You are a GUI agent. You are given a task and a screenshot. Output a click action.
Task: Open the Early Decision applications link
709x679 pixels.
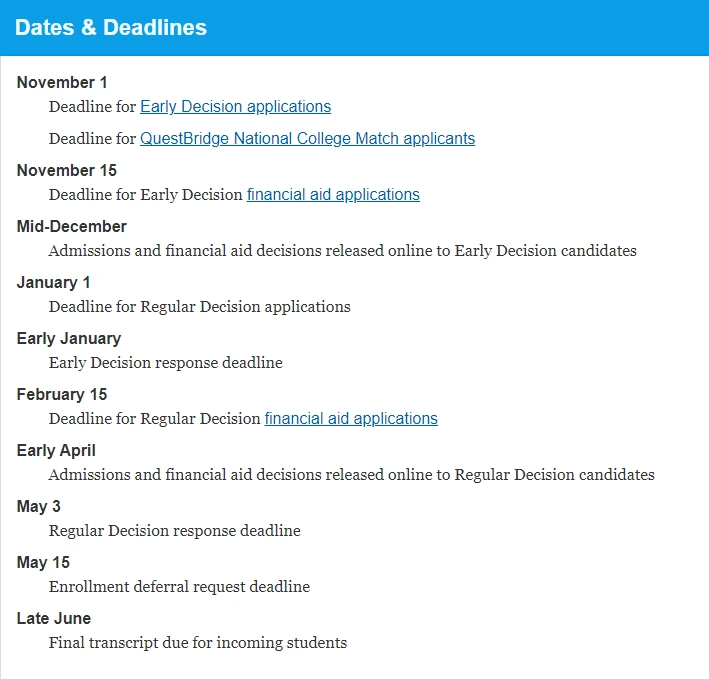tap(235, 106)
